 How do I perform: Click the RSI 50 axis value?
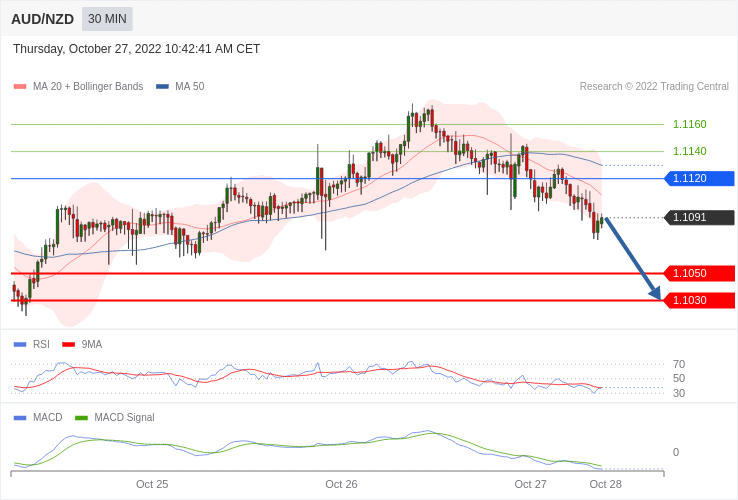coord(679,379)
